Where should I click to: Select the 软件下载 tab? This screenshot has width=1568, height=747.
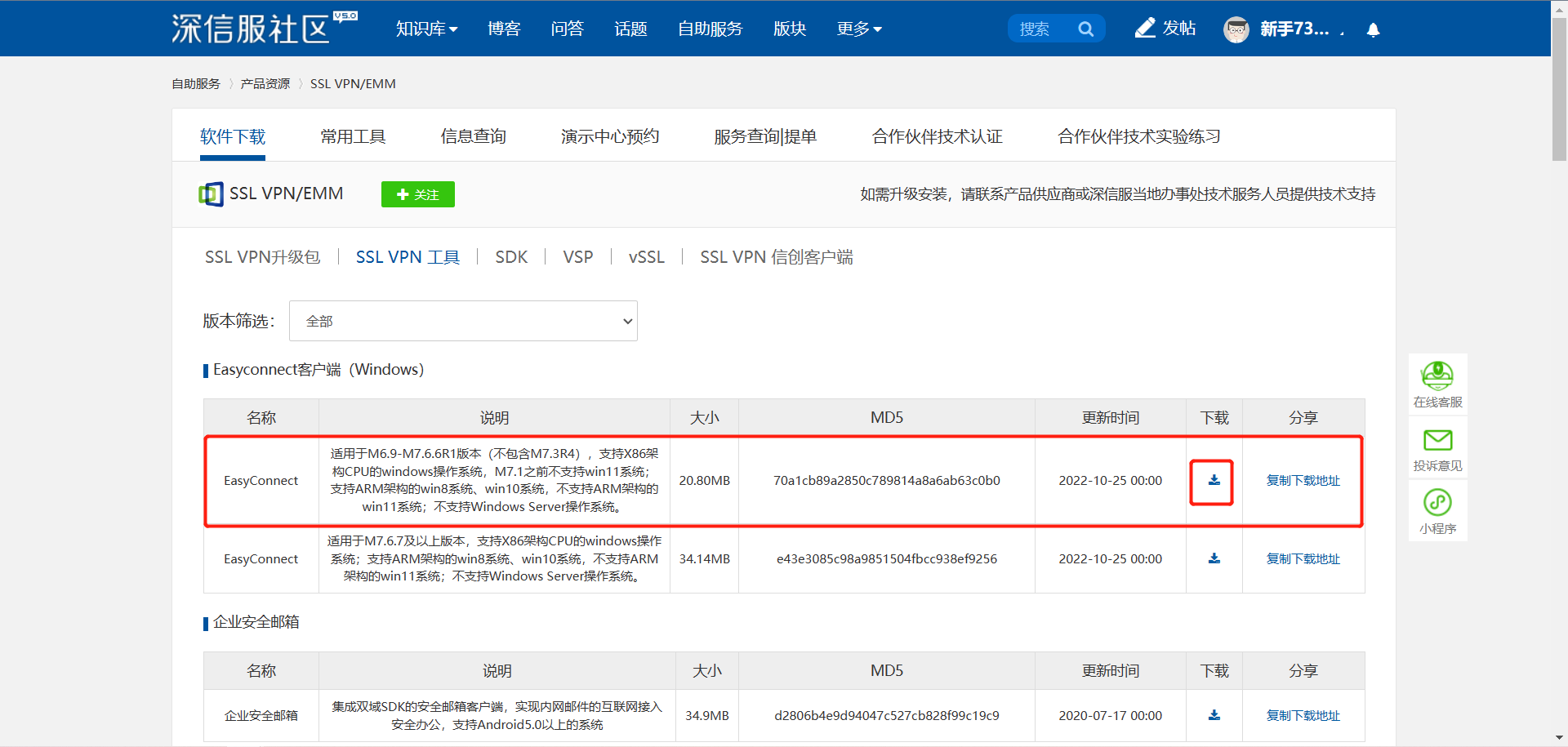point(233,136)
